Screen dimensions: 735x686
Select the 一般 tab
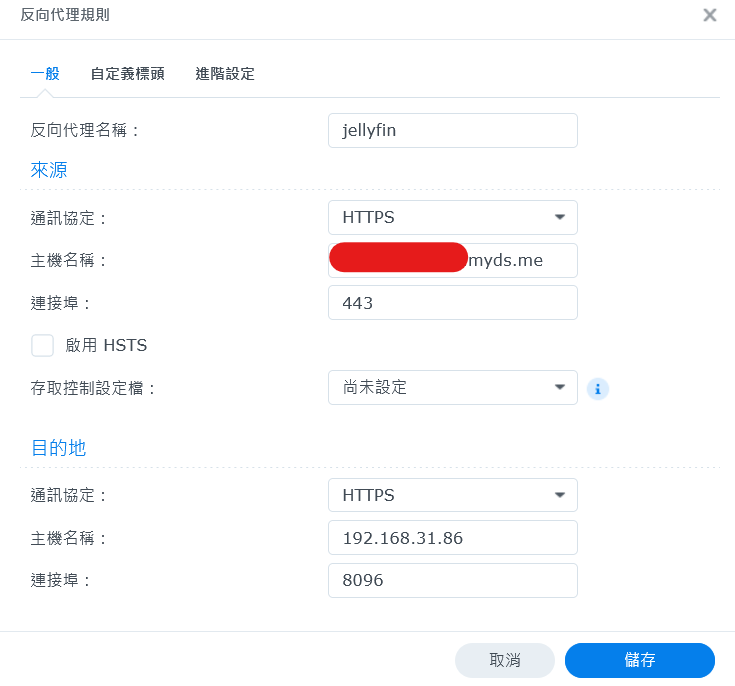(x=45, y=74)
